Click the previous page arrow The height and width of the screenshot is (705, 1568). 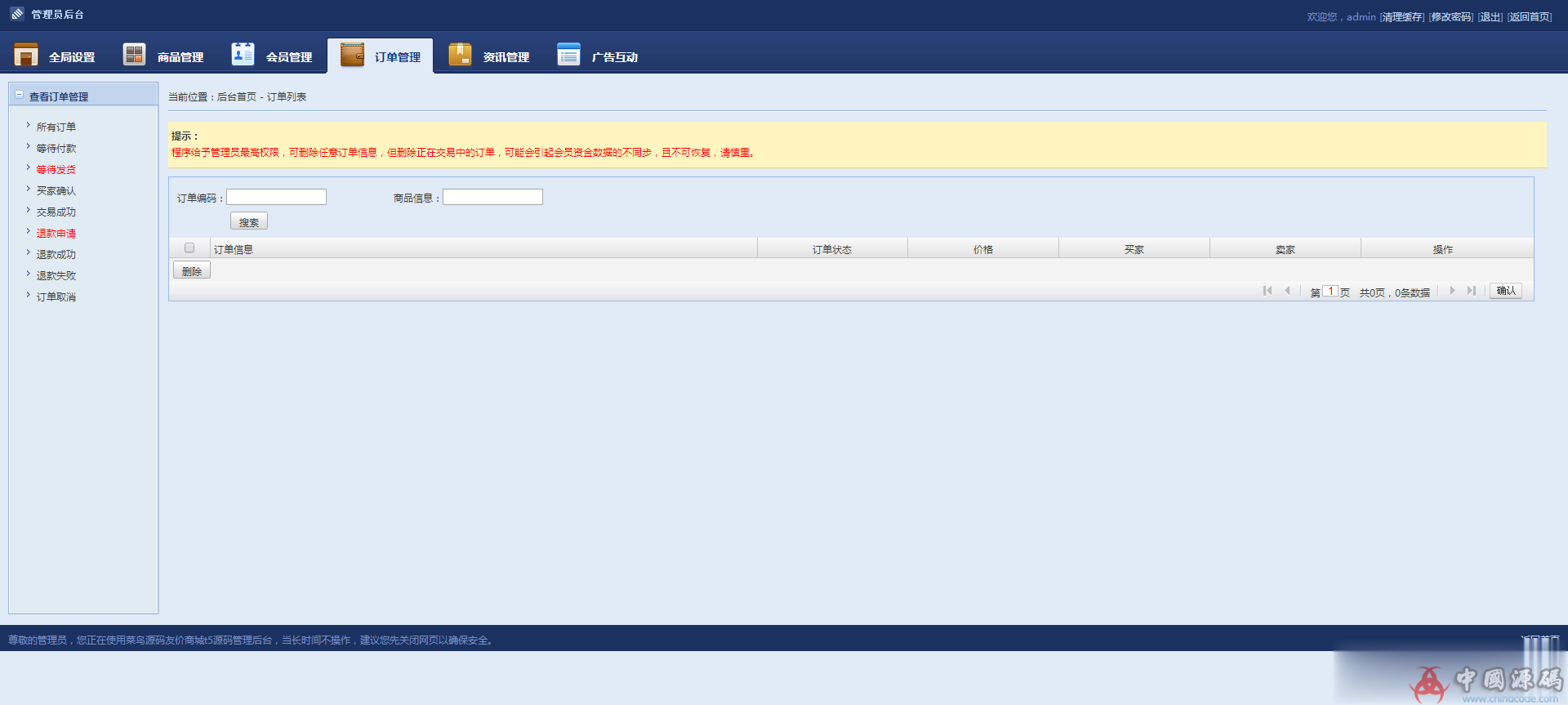pos(1287,291)
